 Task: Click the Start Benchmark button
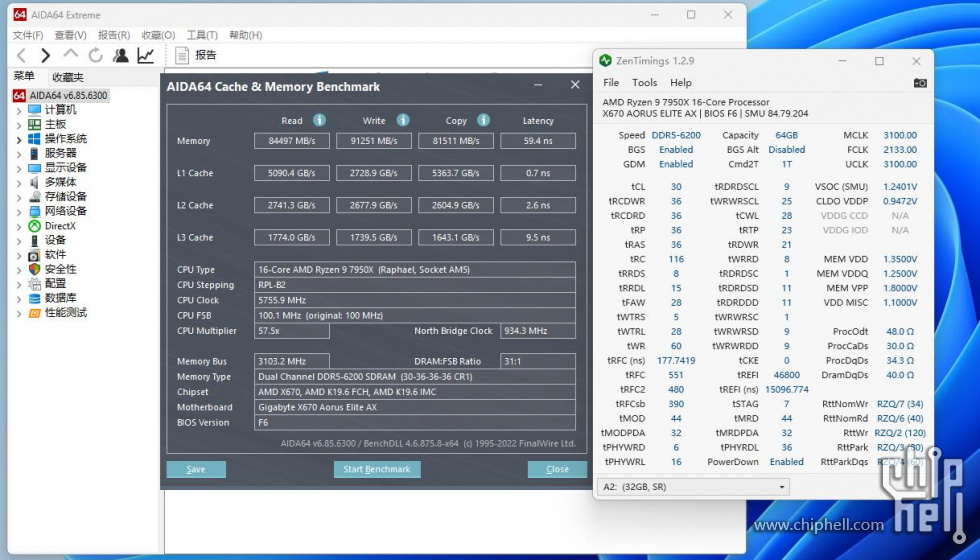tap(377, 469)
